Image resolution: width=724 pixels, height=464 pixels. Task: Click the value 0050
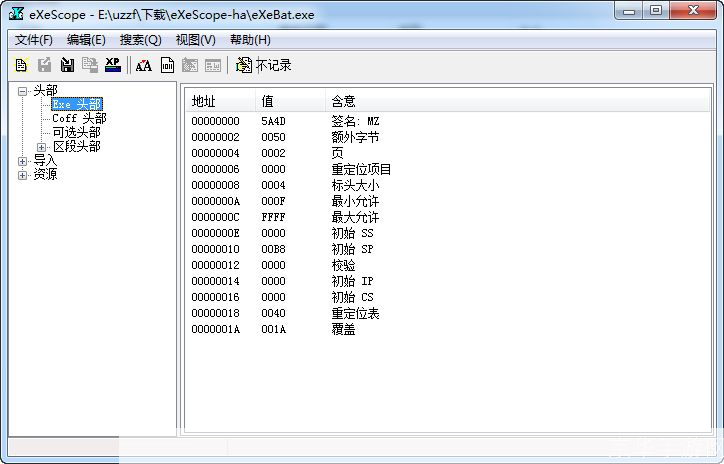(273, 138)
